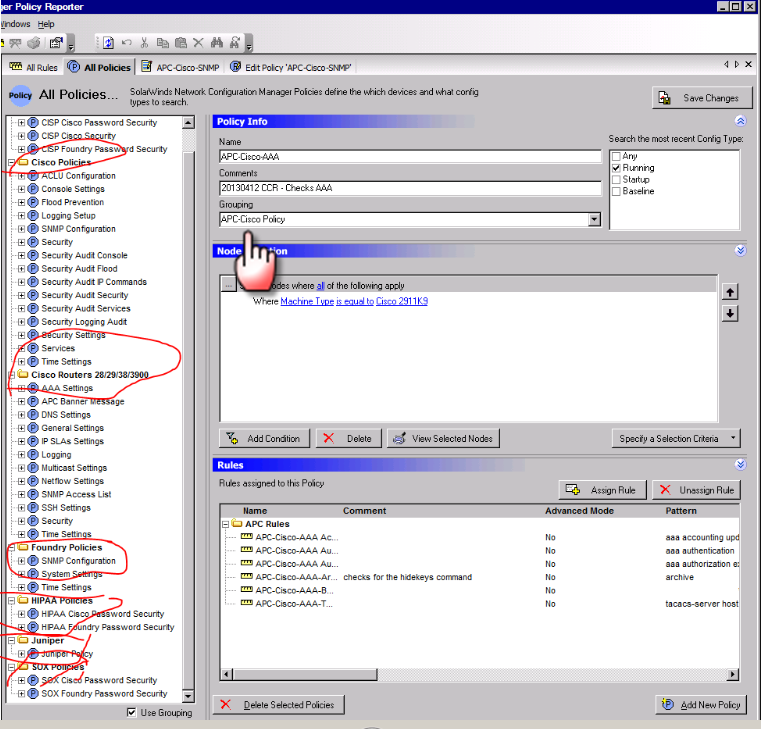Collapse the APC Rules folder in the table
This screenshot has height=729, width=761.
click(225, 524)
